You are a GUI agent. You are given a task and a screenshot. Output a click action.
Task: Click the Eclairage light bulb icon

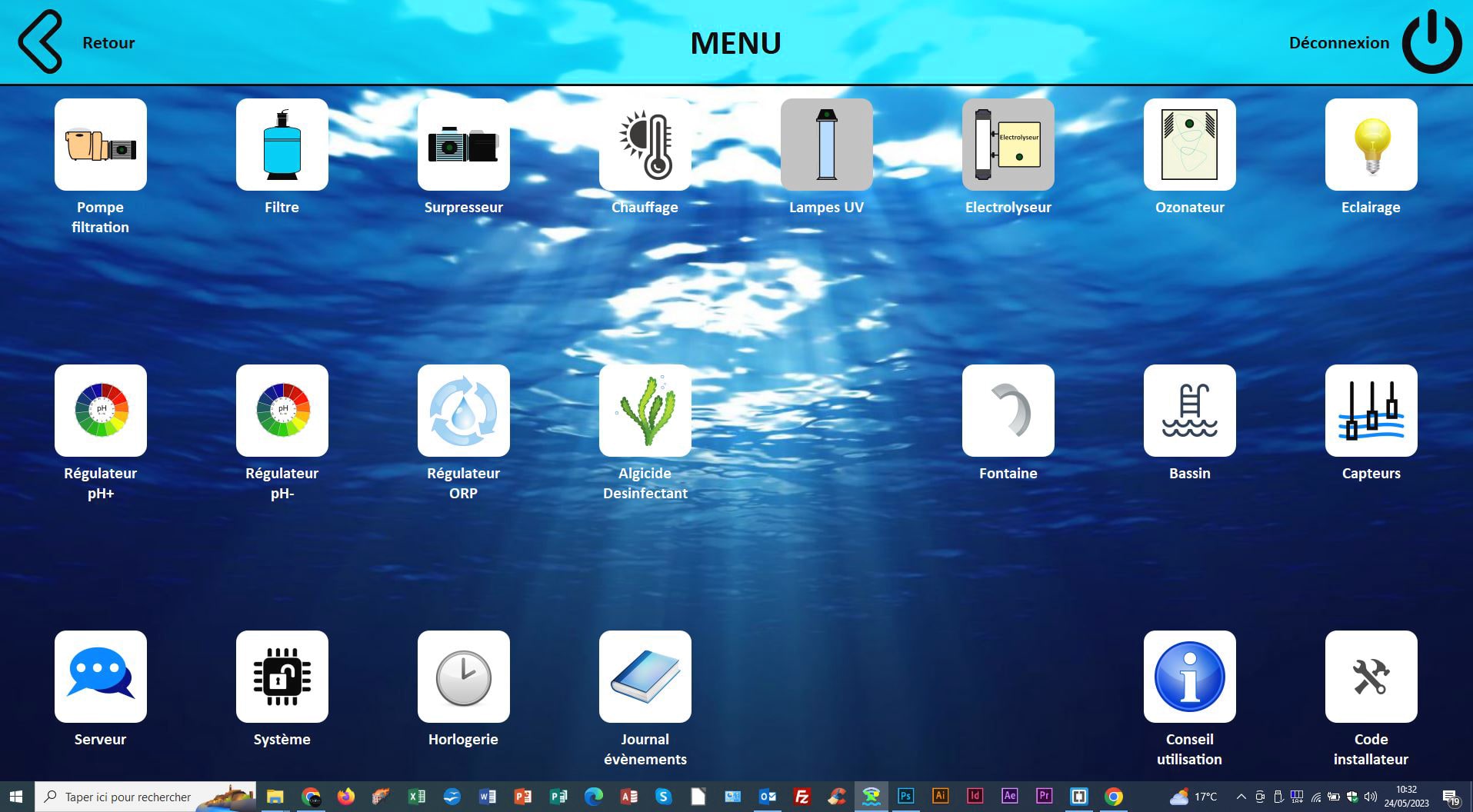pos(1371,145)
